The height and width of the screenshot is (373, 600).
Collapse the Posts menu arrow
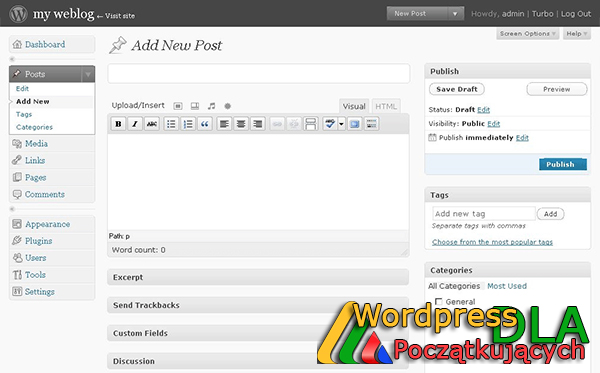tap(88, 74)
